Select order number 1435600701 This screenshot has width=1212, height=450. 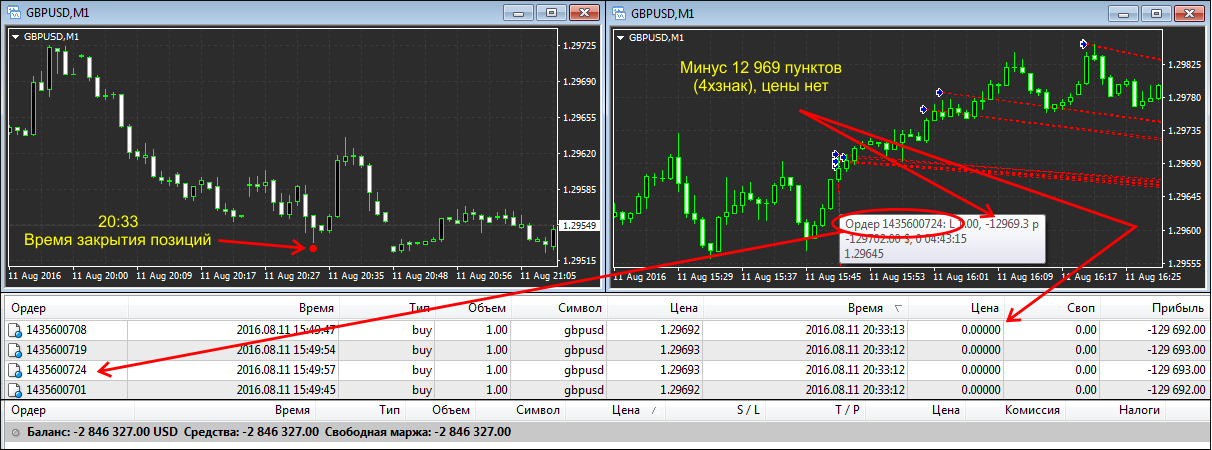point(56,390)
